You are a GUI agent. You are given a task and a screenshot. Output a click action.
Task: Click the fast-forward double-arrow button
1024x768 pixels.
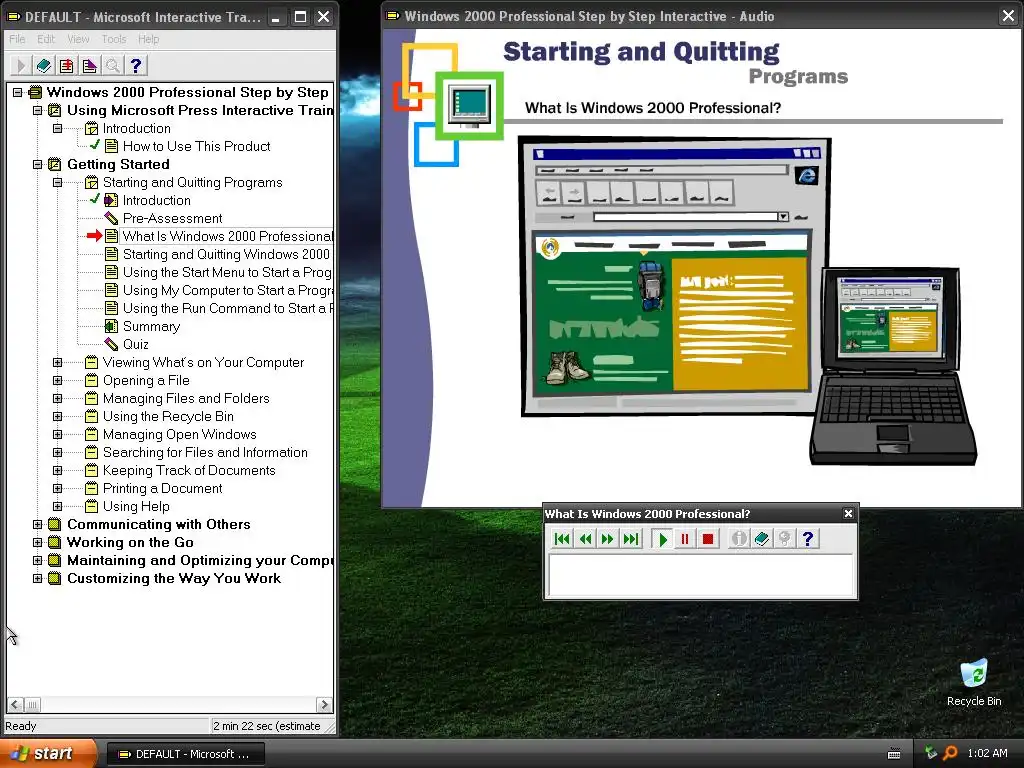pyautogui.click(x=607, y=539)
